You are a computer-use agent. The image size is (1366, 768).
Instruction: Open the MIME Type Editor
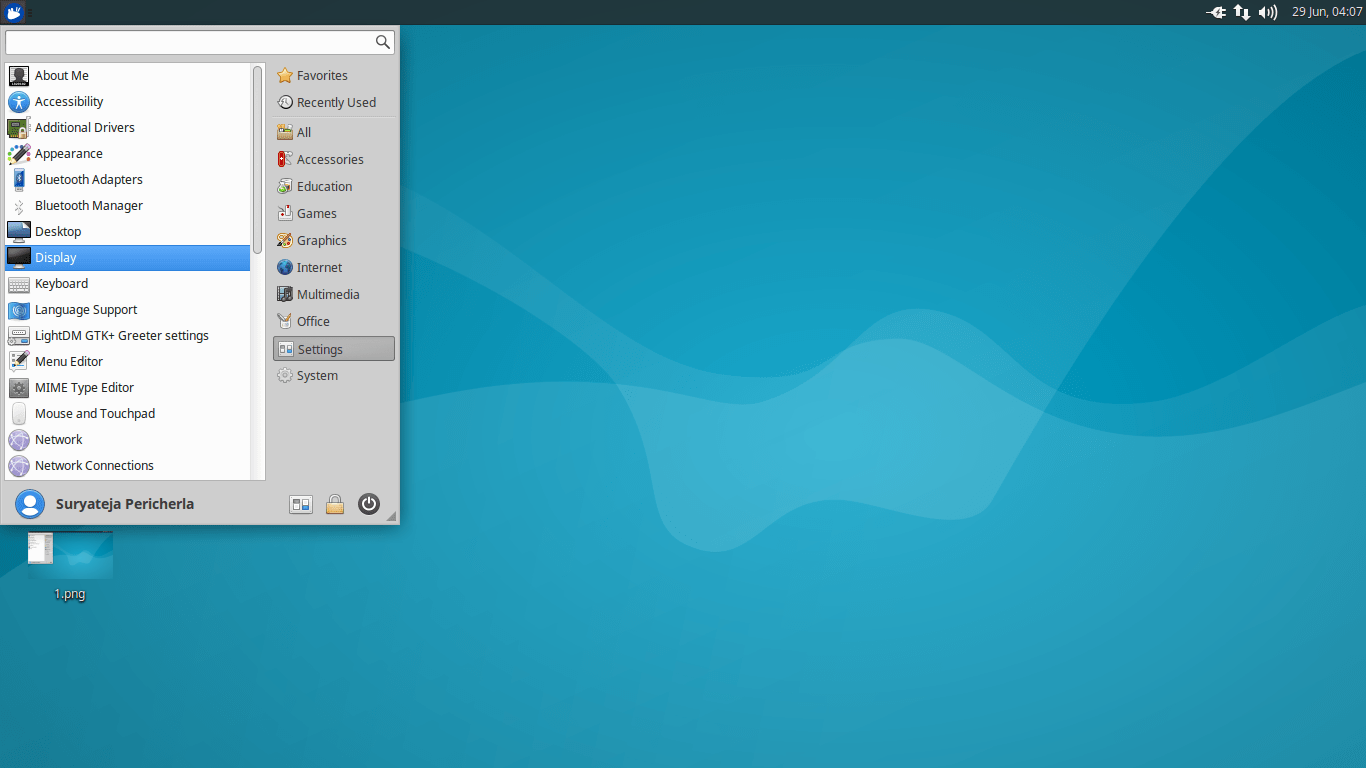[x=84, y=387]
